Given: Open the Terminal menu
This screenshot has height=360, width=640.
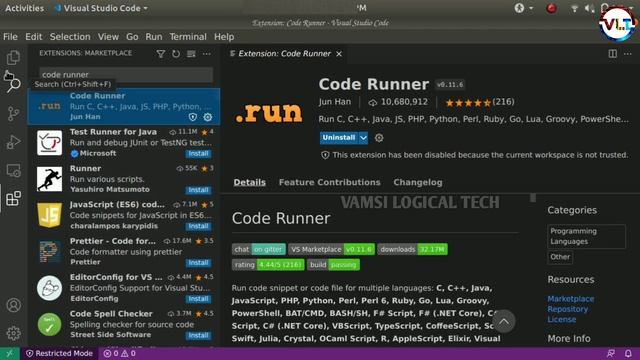Looking at the screenshot, I should tap(188, 37).
